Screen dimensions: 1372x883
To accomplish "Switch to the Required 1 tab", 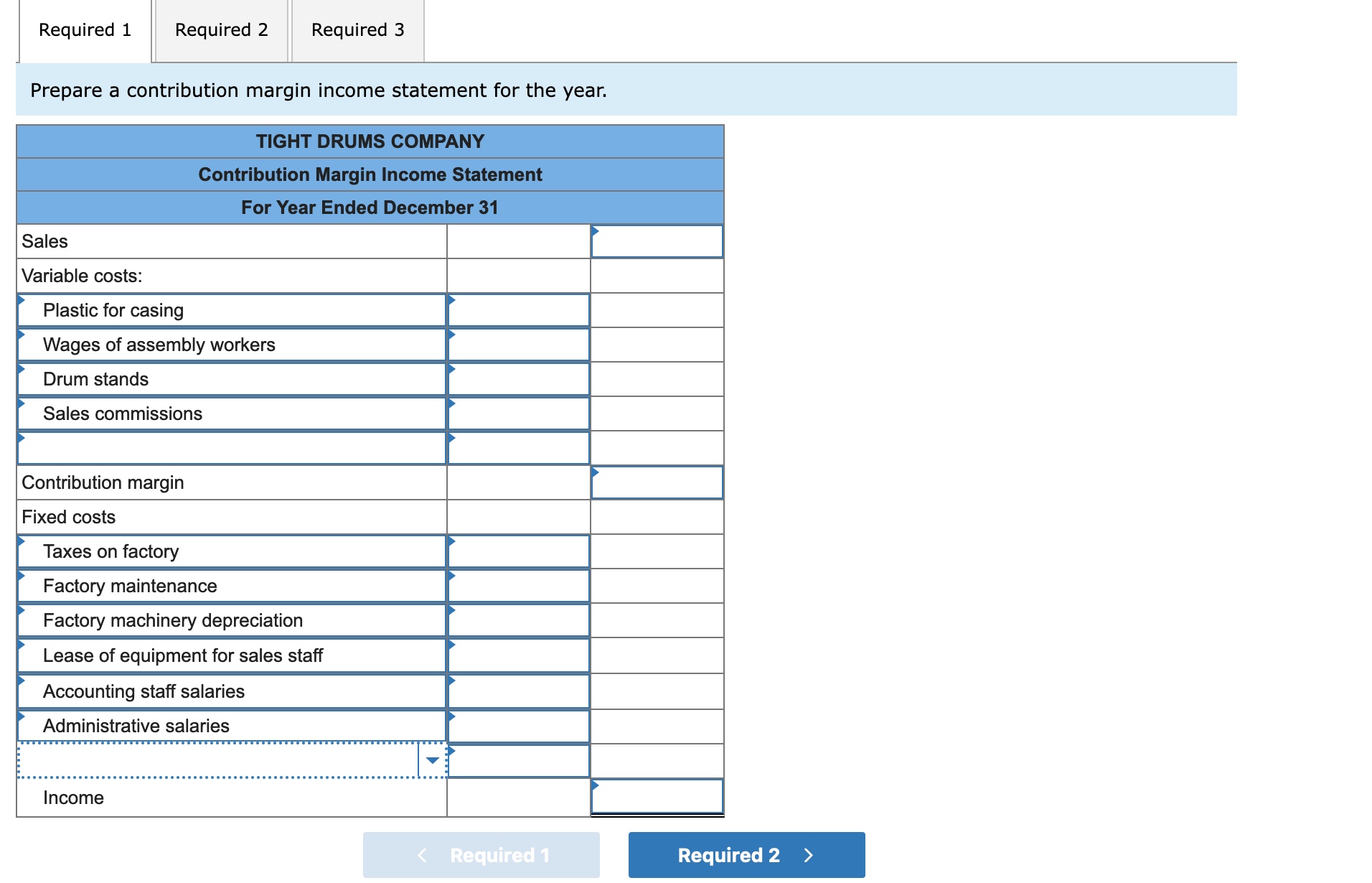I will pos(85,30).
